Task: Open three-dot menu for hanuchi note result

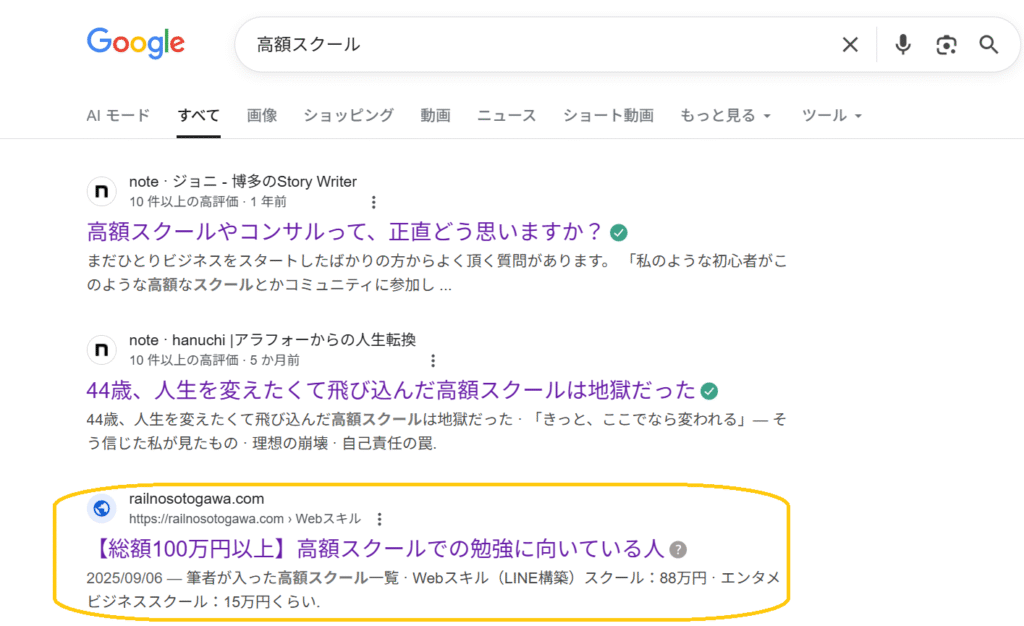Action: pyautogui.click(x=433, y=360)
